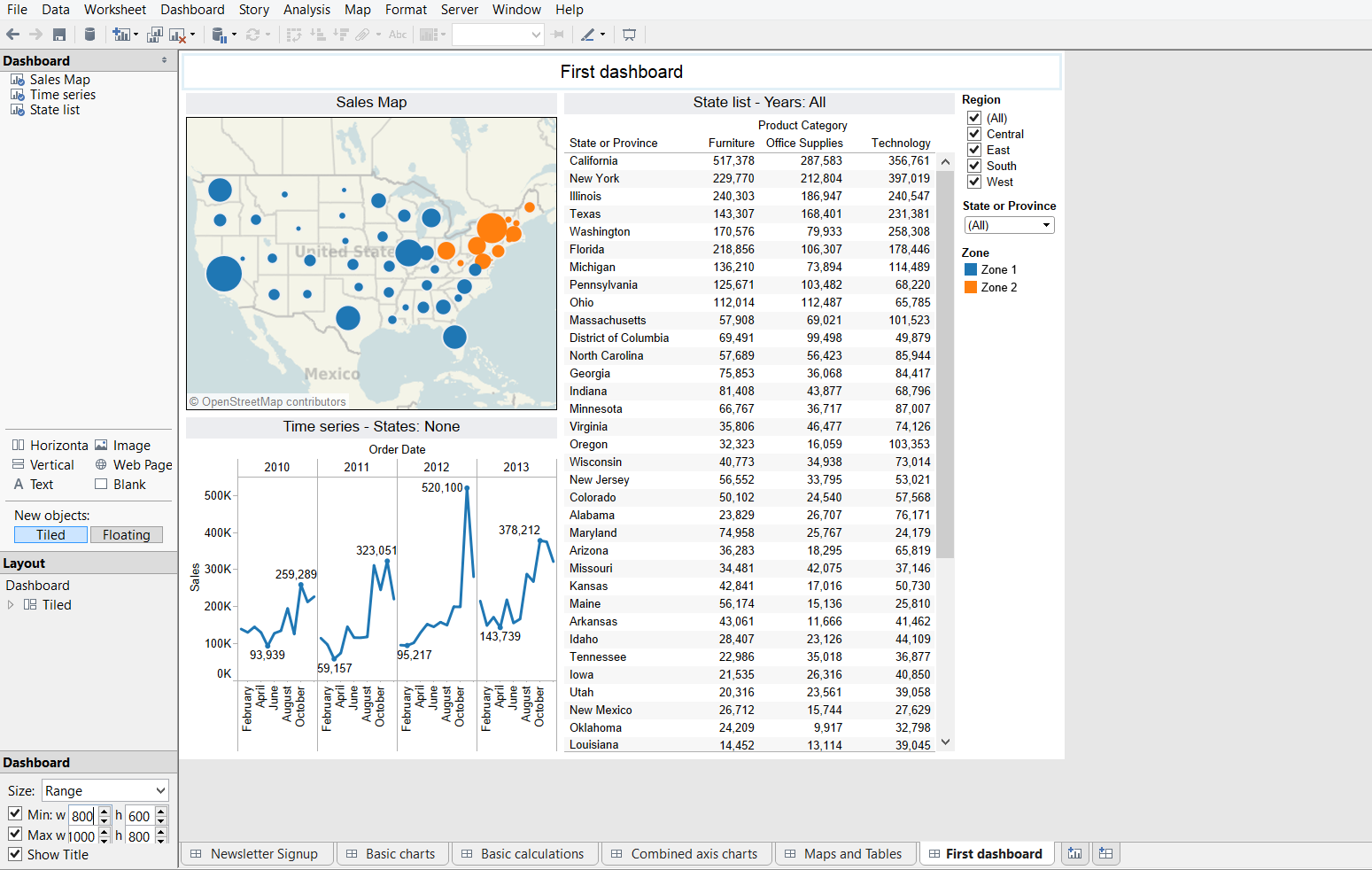
Task: Select the Web Page object icon
Action: point(101,465)
